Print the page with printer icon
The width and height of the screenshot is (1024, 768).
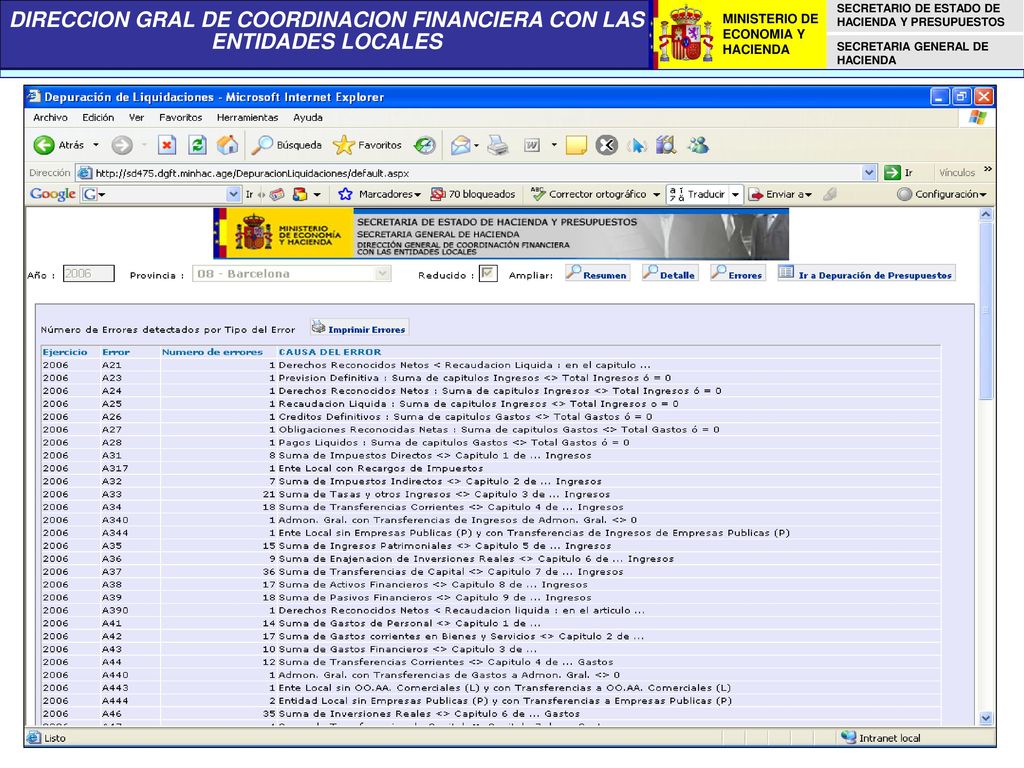click(498, 145)
